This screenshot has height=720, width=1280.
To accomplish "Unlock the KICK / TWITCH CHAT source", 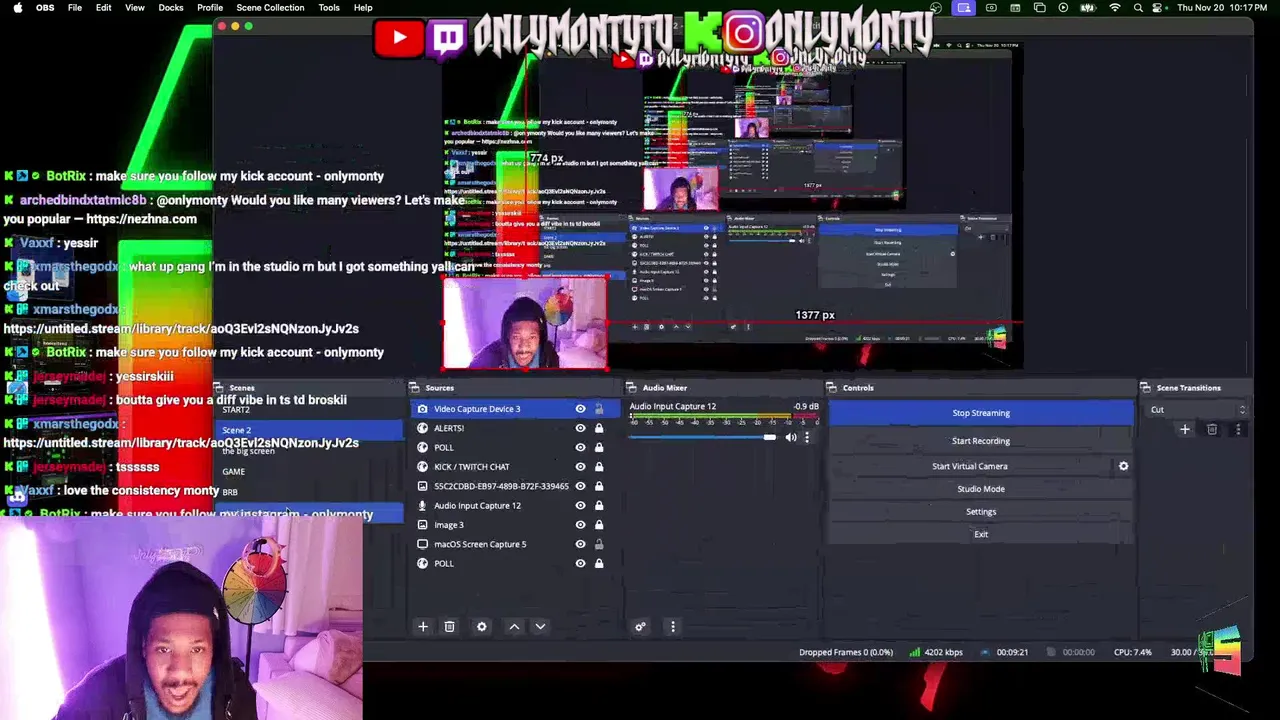I will coord(599,467).
